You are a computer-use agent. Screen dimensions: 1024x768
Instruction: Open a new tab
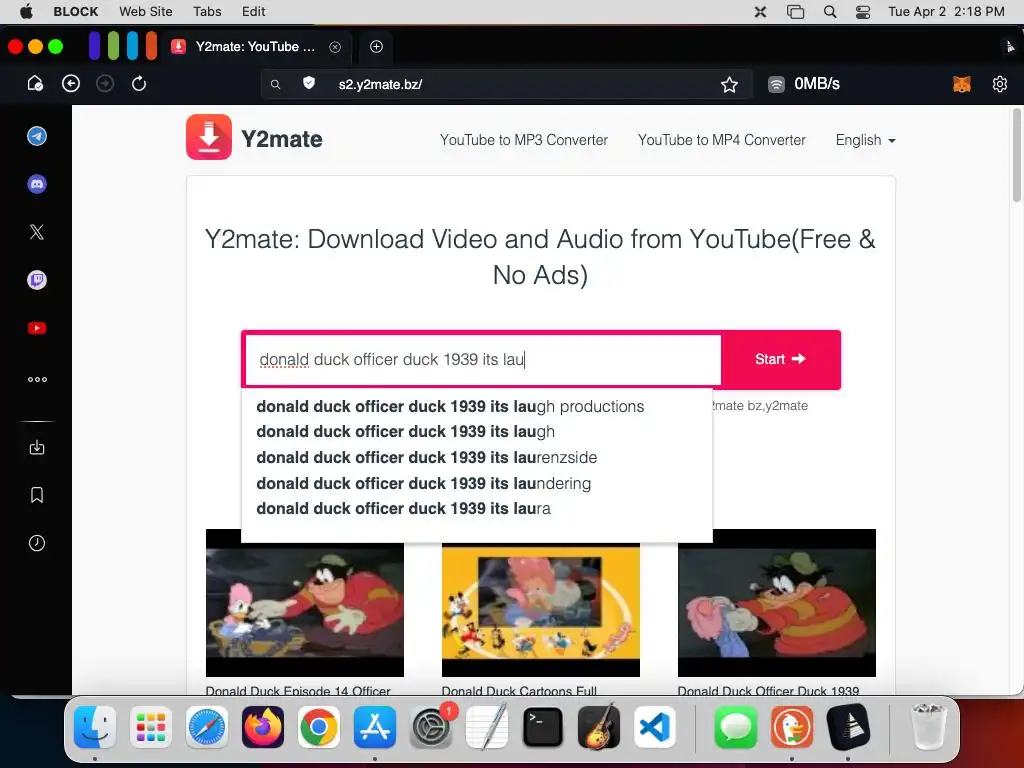[x=376, y=46]
